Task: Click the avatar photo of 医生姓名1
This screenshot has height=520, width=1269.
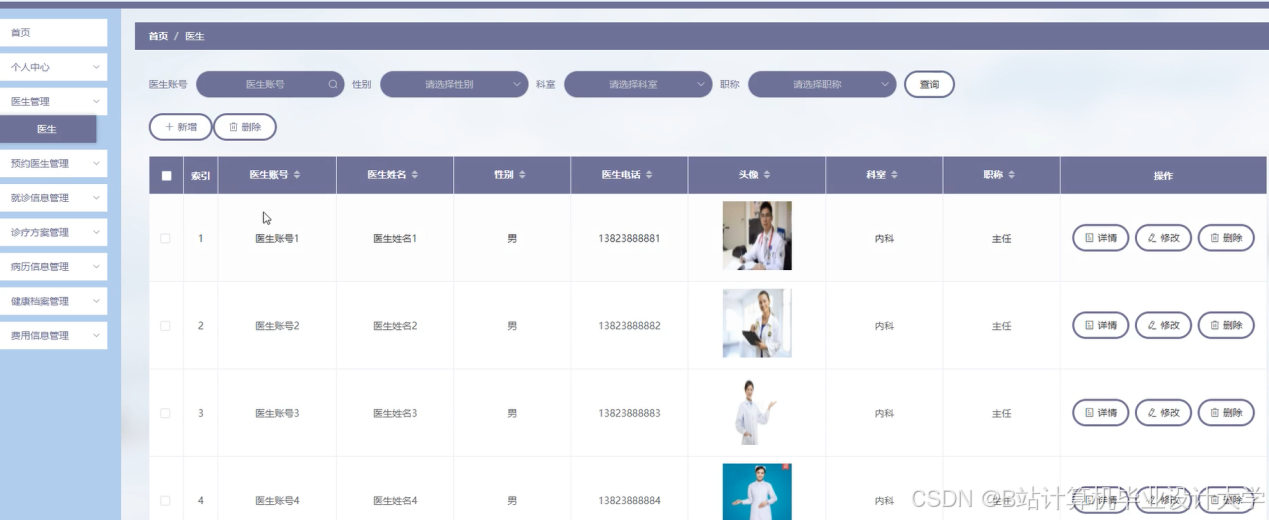Action: (757, 236)
